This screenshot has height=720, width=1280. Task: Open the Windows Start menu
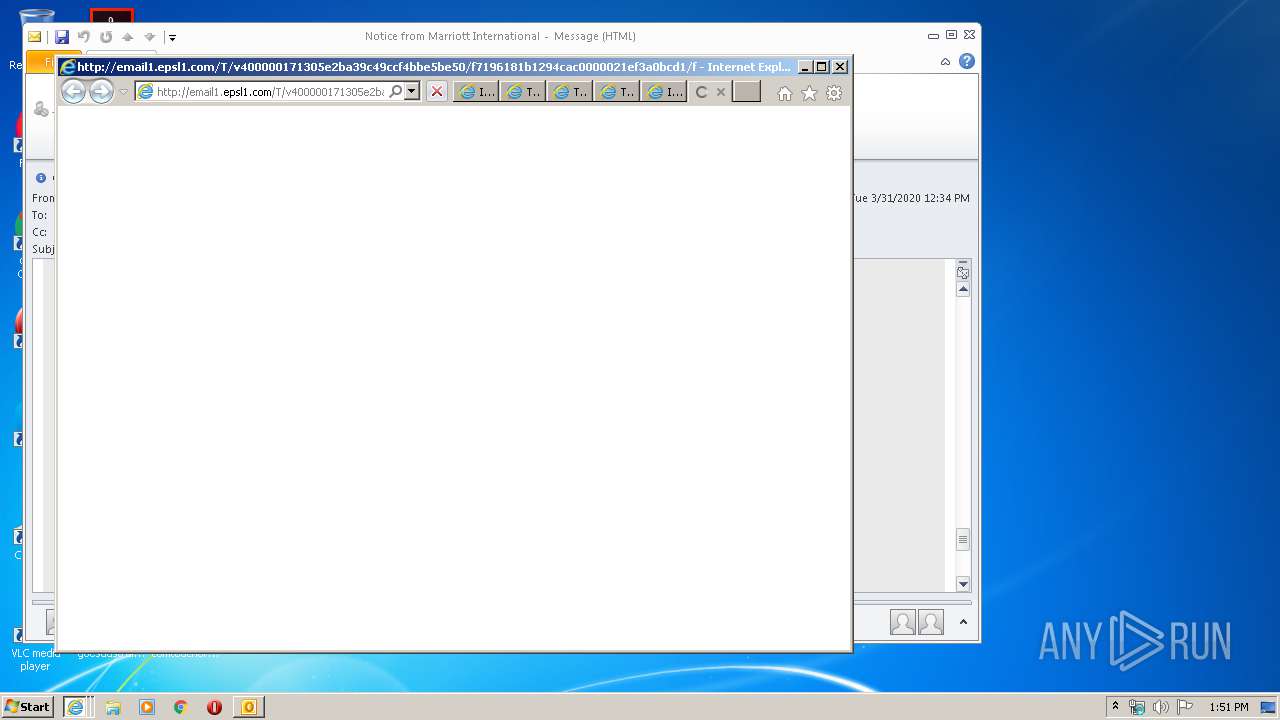point(28,707)
